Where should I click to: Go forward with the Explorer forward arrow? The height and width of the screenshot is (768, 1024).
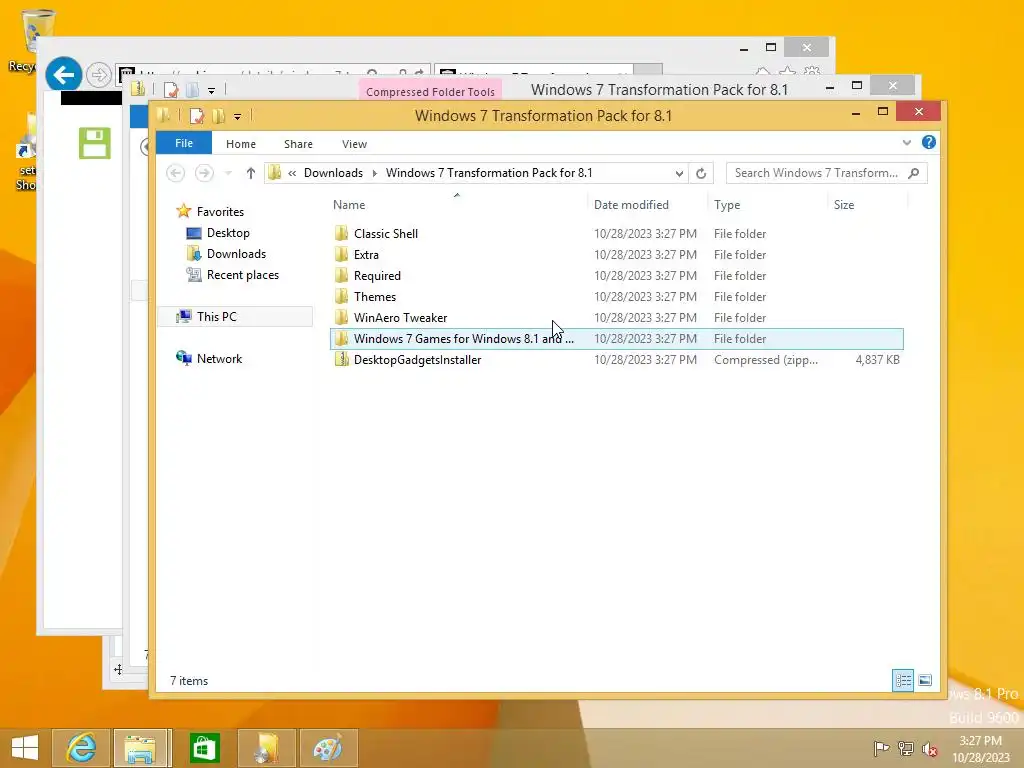[204, 173]
